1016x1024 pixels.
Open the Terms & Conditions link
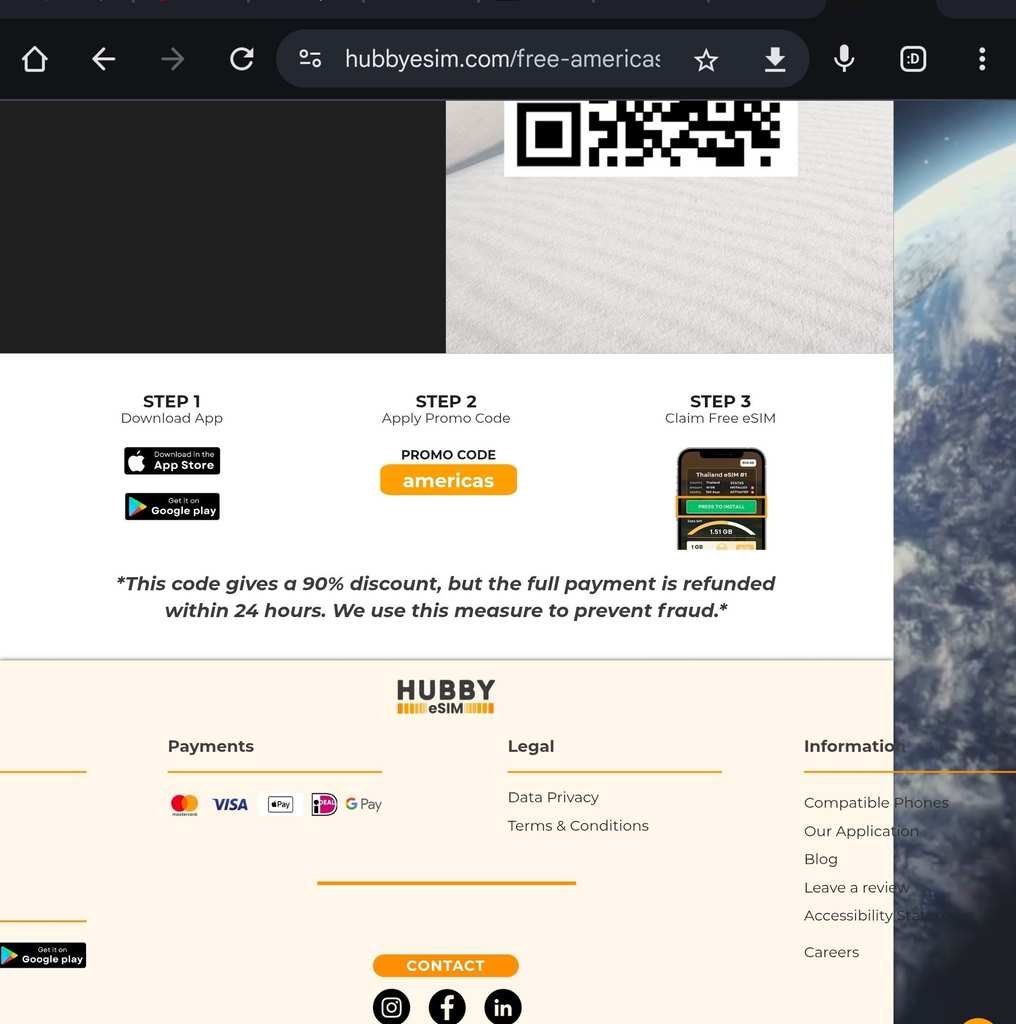coord(578,826)
